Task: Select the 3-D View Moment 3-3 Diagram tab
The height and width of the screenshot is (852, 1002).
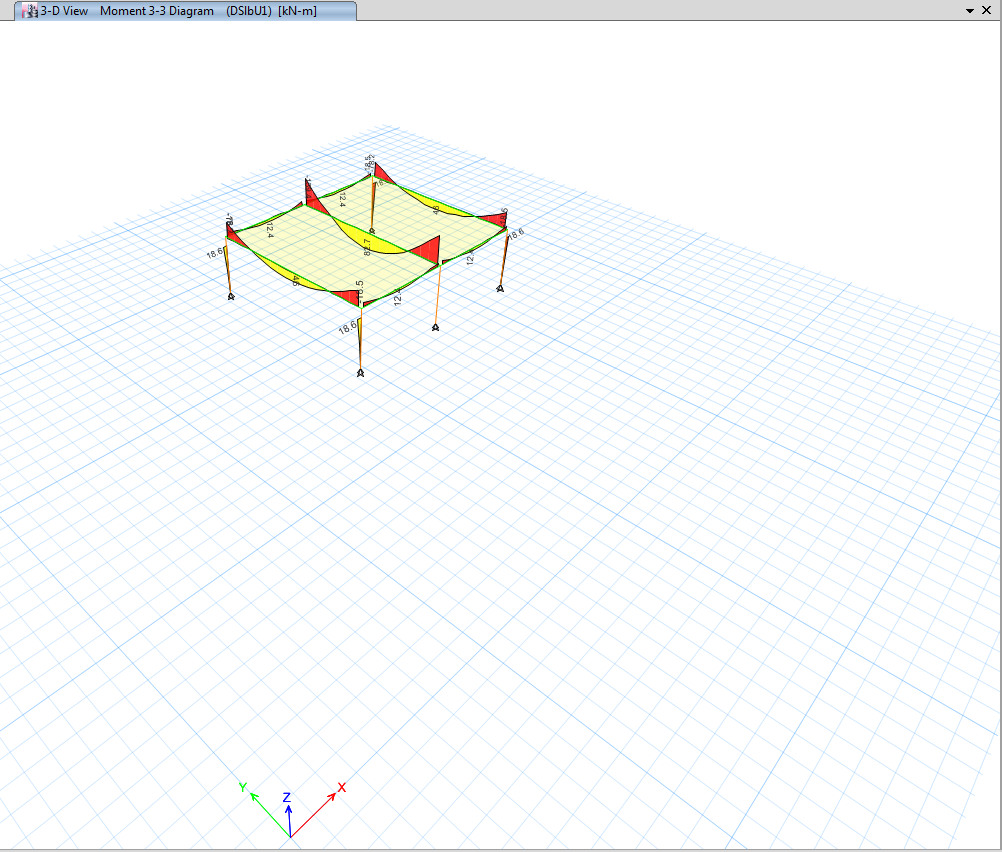Action: [185, 11]
